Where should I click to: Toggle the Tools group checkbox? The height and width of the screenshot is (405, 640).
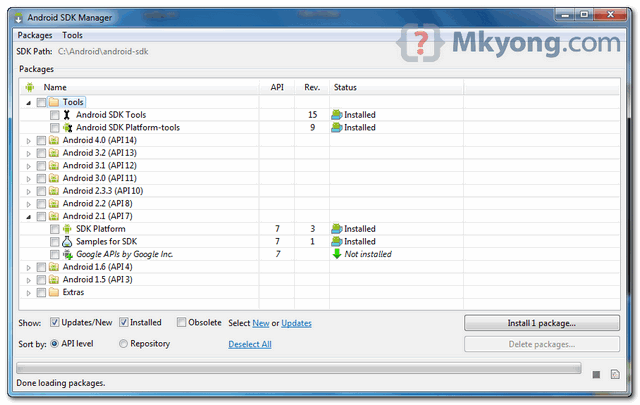tap(41, 102)
